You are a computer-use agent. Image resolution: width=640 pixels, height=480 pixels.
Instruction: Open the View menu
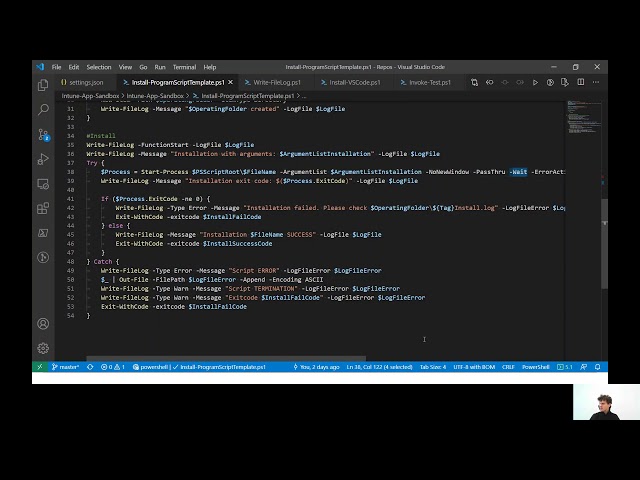click(x=125, y=67)
